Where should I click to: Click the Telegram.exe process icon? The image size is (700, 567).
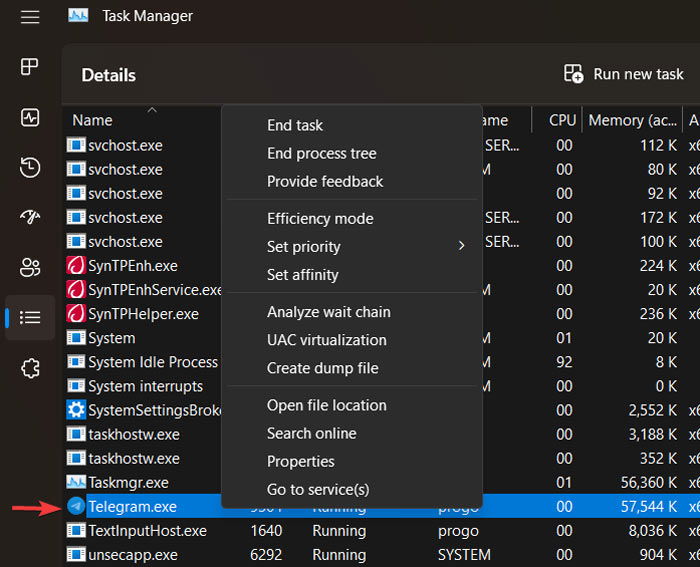tap(76, 507)
